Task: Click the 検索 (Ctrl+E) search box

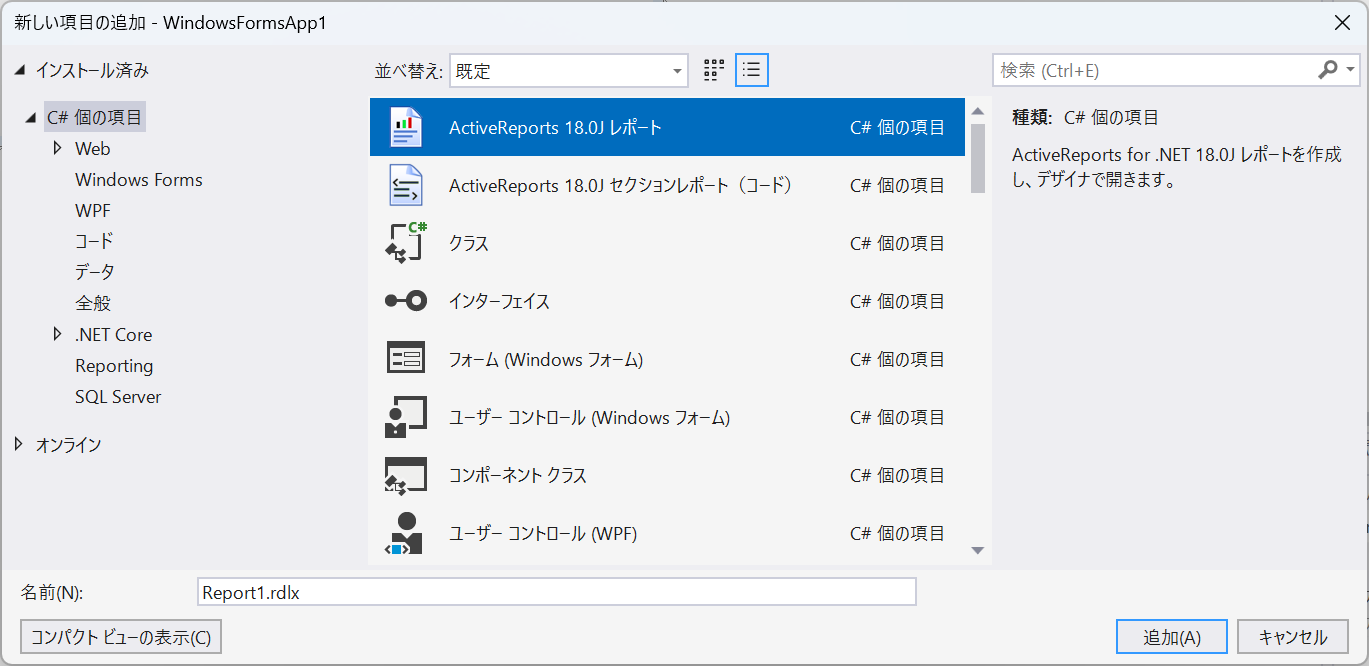Action: (x=1155, y=70)
